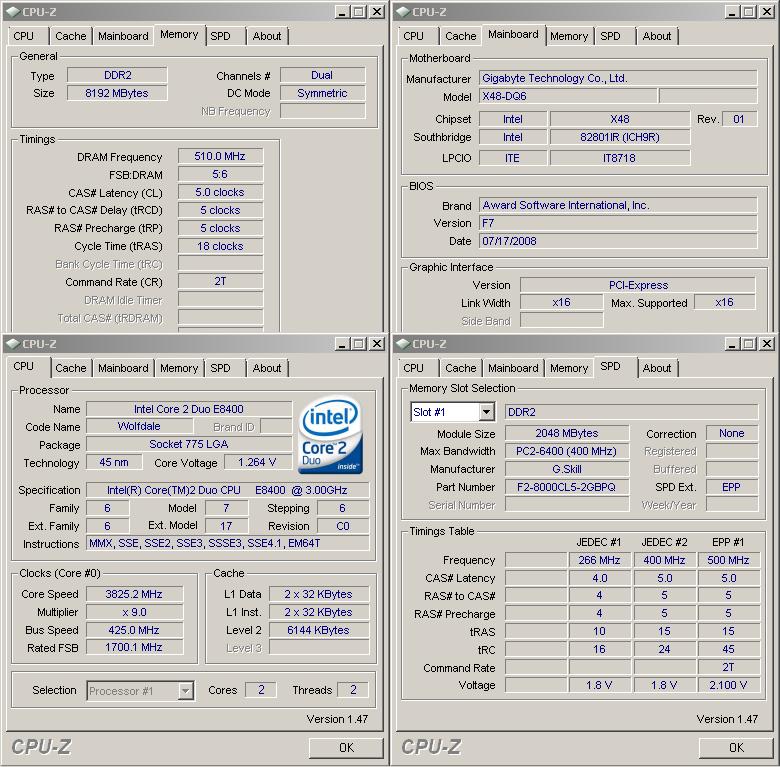This screenshot has width=780, height=767.
Task: Click the CPU-Z title icon of SPD window
Action: (x=403, y=344)
